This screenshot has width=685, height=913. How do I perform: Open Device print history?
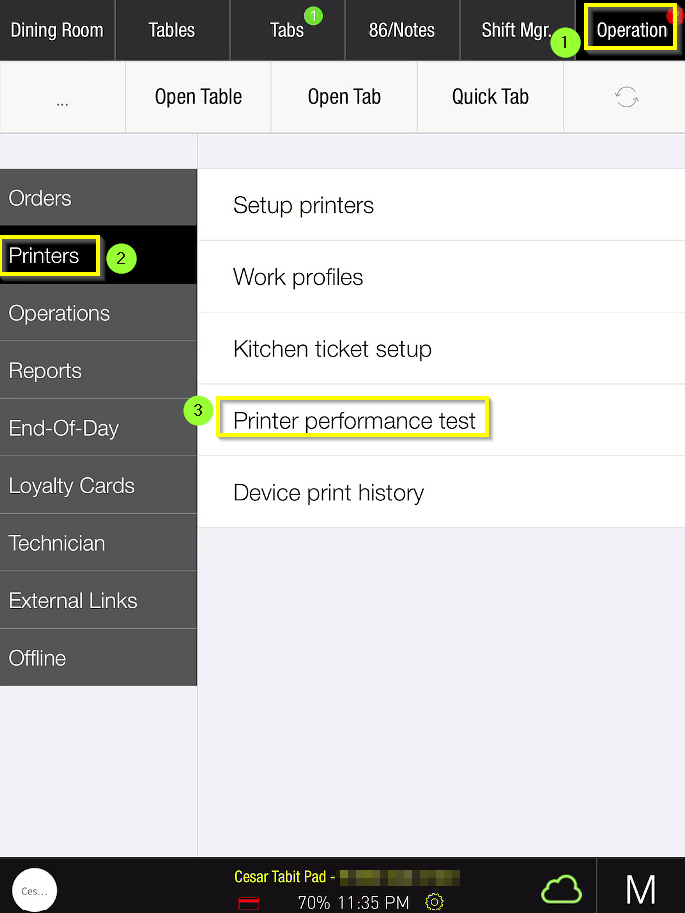[328, 493]
